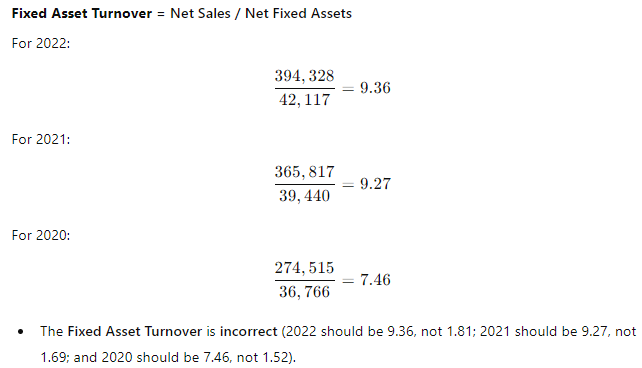
Task: Click the result 9.36 in the 2022 equation
Action: pos(375,88)
